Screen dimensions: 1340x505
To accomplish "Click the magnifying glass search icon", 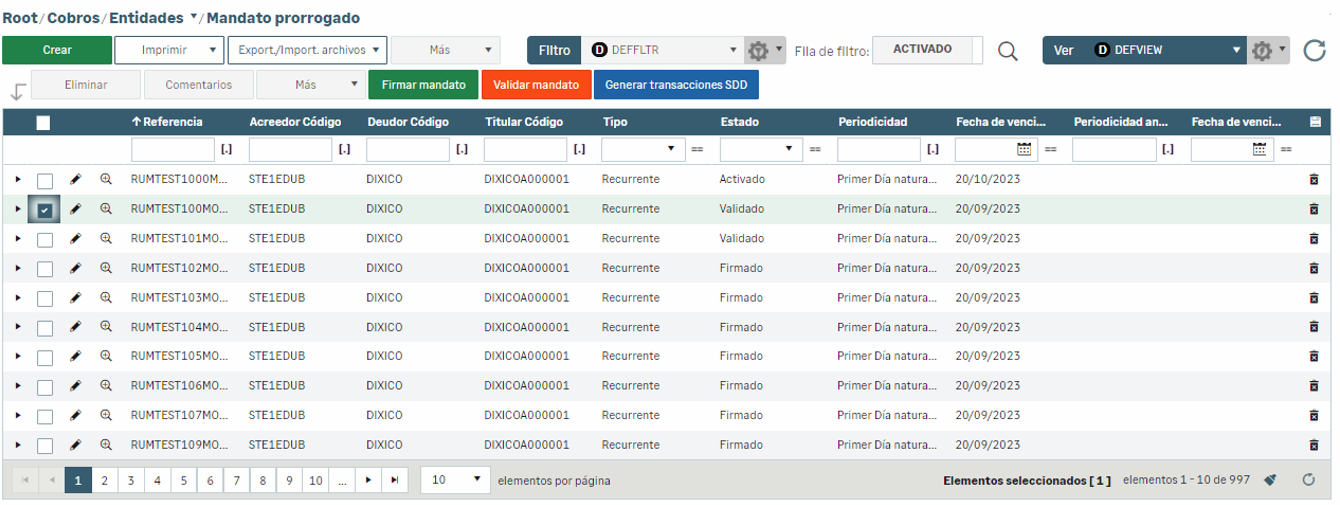I will pyautogui.click(x=1008, y=51).
